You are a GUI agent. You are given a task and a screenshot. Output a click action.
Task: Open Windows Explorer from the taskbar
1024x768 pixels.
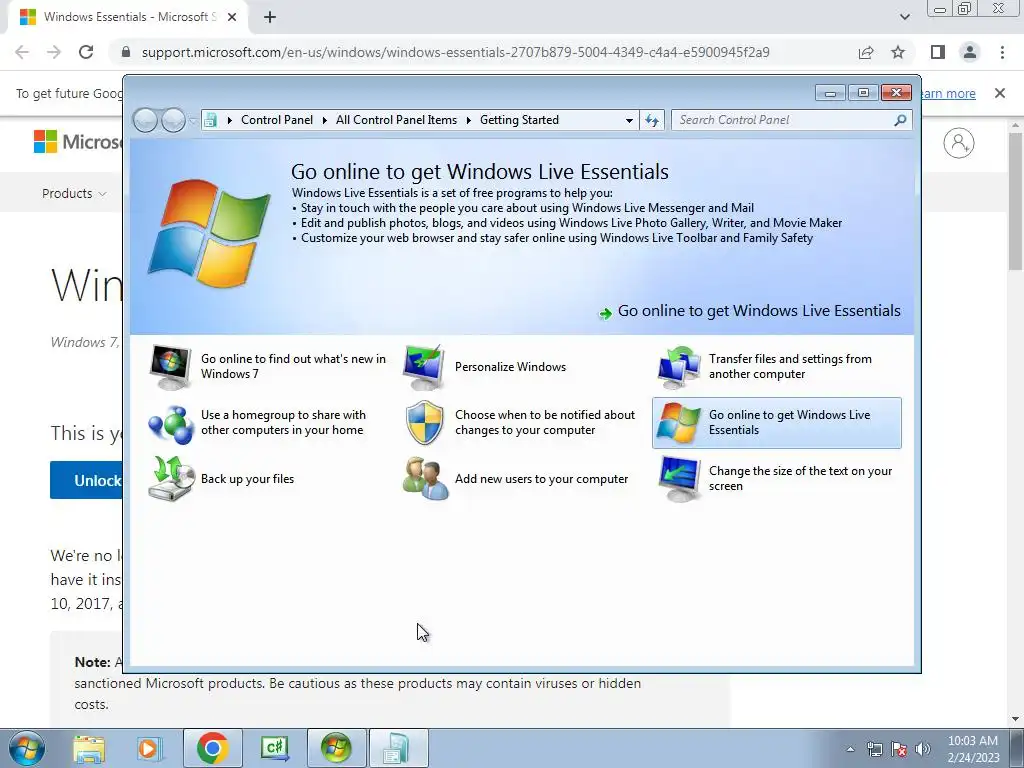[x=89, y=748]
